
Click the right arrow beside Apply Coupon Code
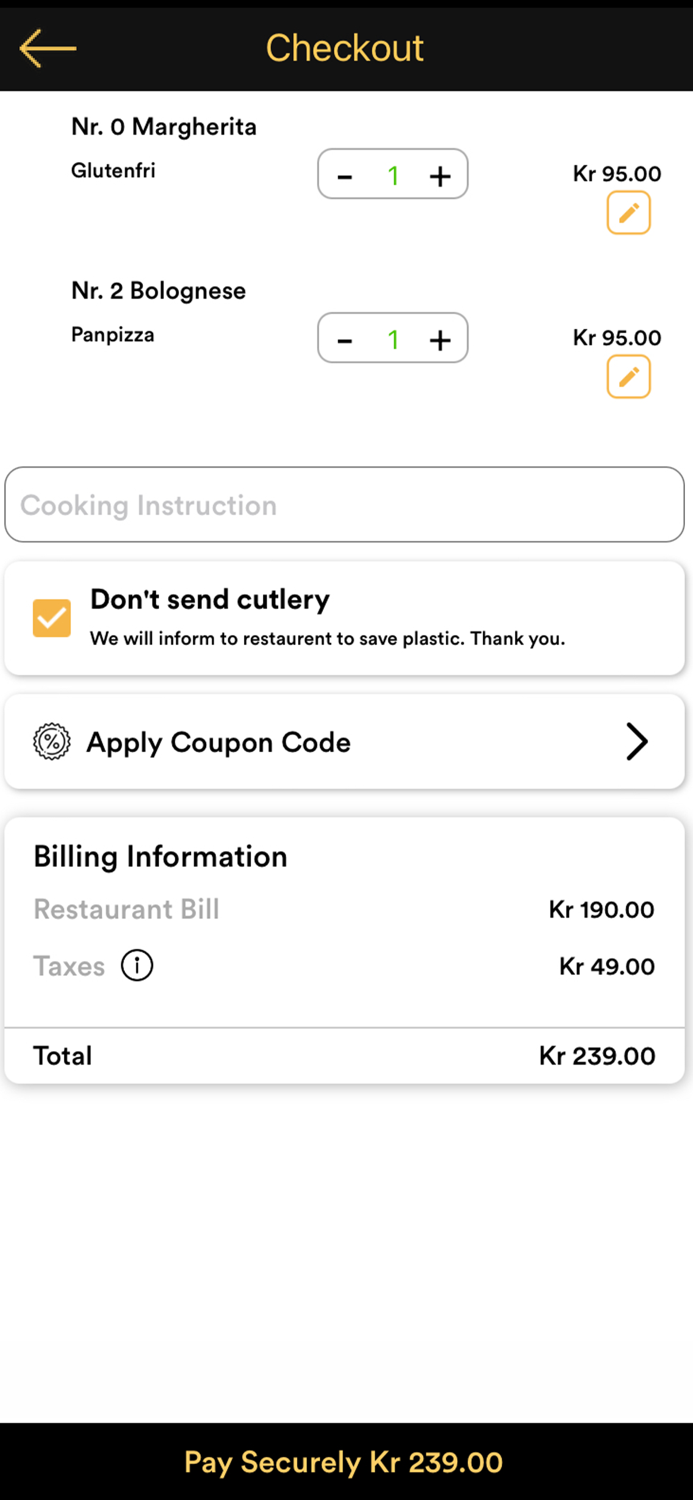tap(637, 741)
